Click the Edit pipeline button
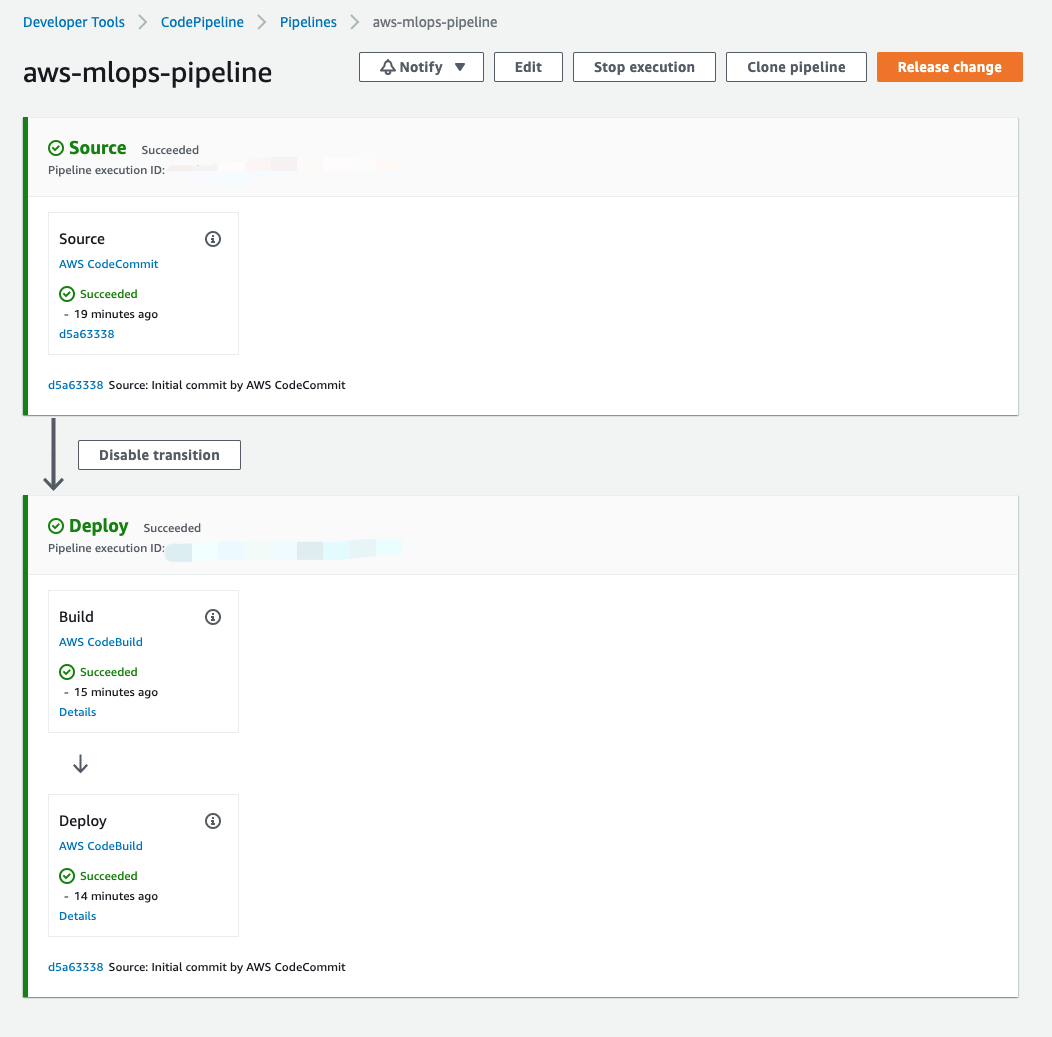The height and width of the screenshot is (1037, 1052). 528,67
